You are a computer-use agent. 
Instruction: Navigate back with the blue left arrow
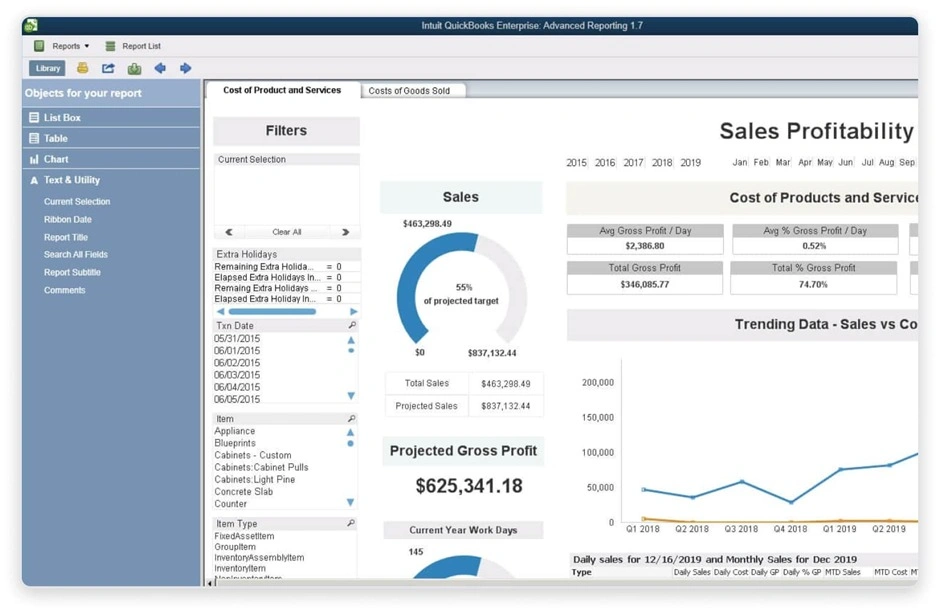(161, 68)
